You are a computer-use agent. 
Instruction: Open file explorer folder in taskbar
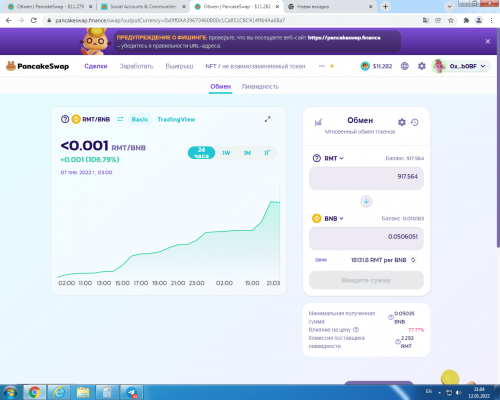[x=83, y=392]
